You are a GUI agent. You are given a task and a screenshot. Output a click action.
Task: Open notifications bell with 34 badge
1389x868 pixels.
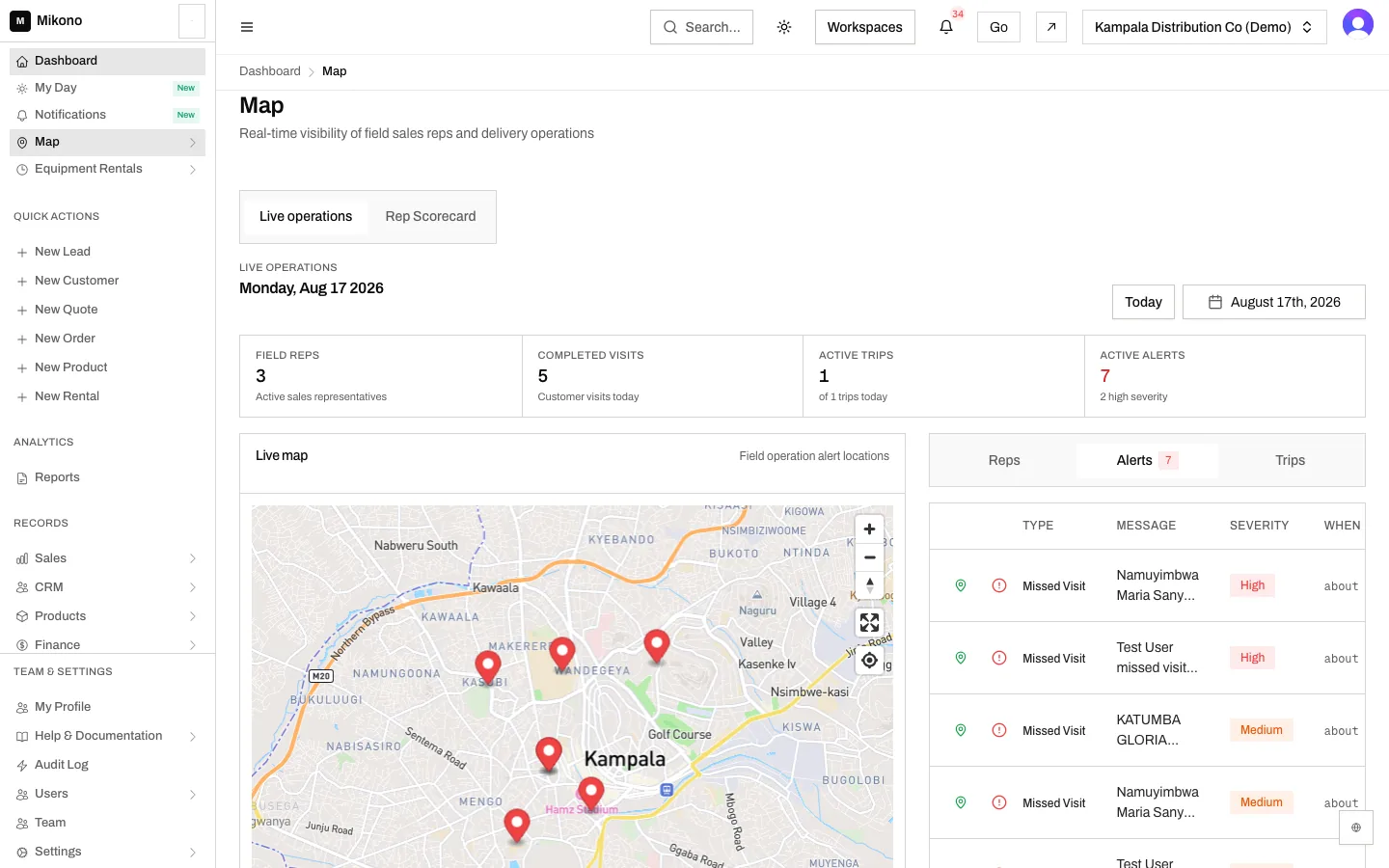946,27
